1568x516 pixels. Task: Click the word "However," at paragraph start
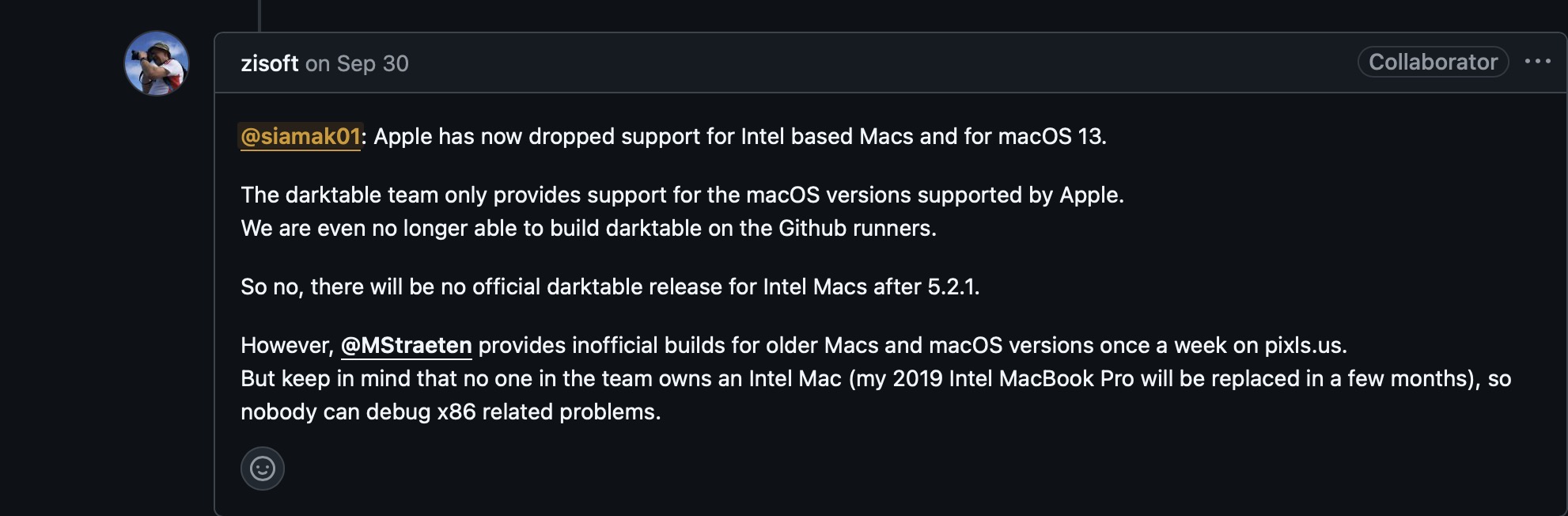tap(287, 345)
